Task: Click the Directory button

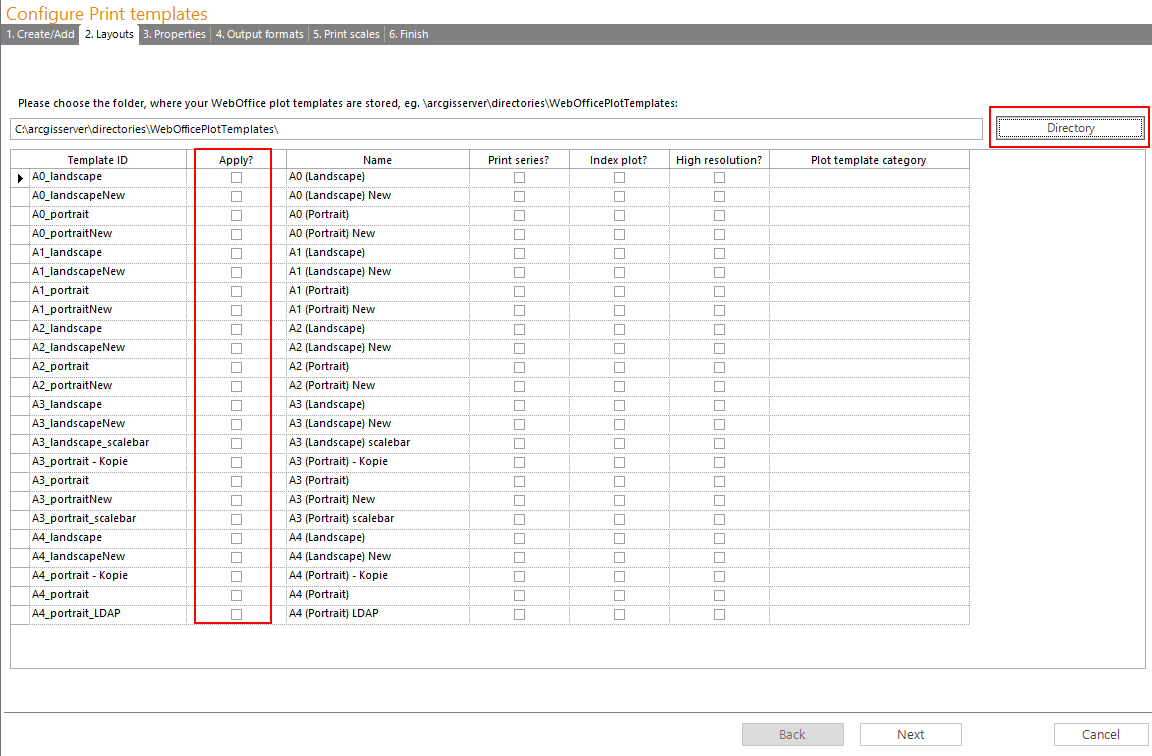Action: point(1070,128)
